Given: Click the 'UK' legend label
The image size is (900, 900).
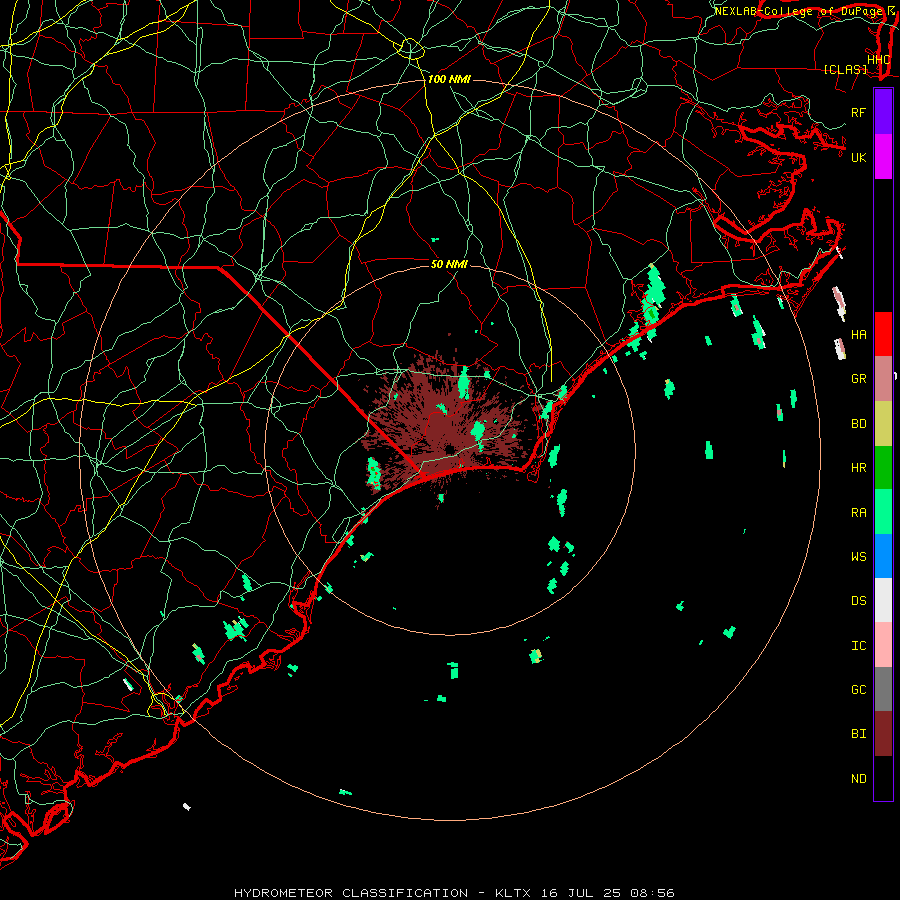Looking at the screenshot, I should pos(858,157).
